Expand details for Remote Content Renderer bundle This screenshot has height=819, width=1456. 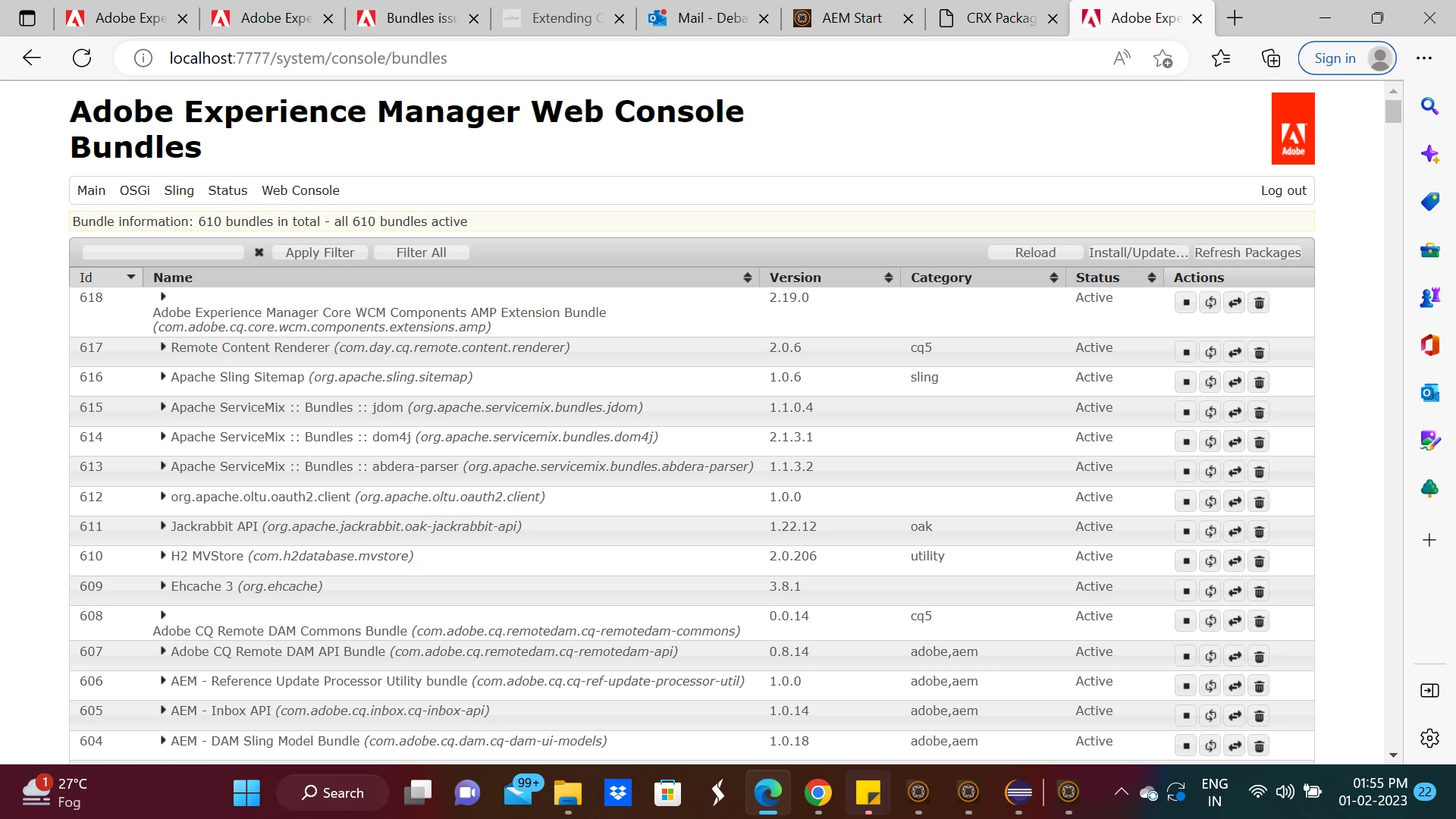[x=163, y=347]
